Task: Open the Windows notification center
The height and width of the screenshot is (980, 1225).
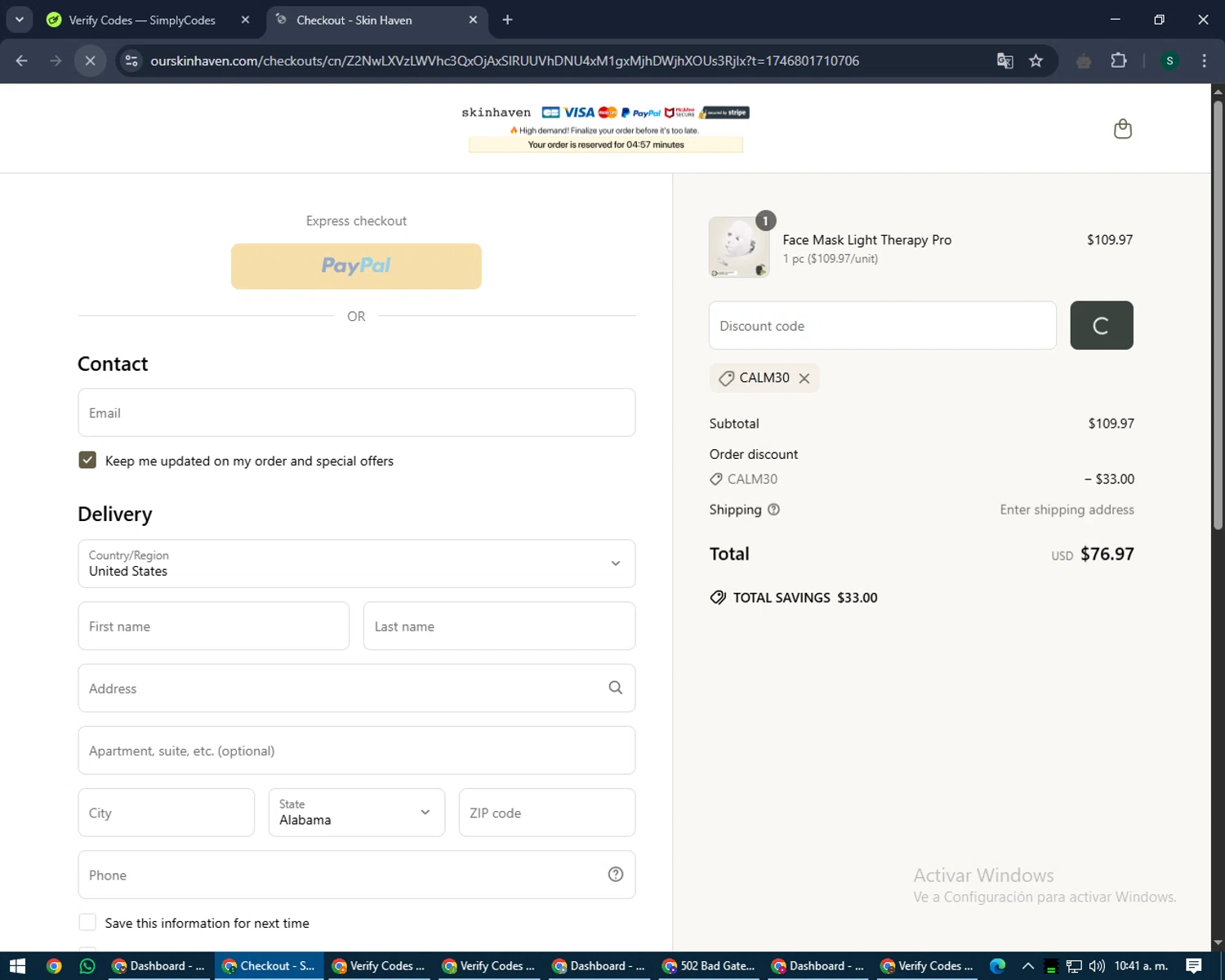Action: point(1194,966)
